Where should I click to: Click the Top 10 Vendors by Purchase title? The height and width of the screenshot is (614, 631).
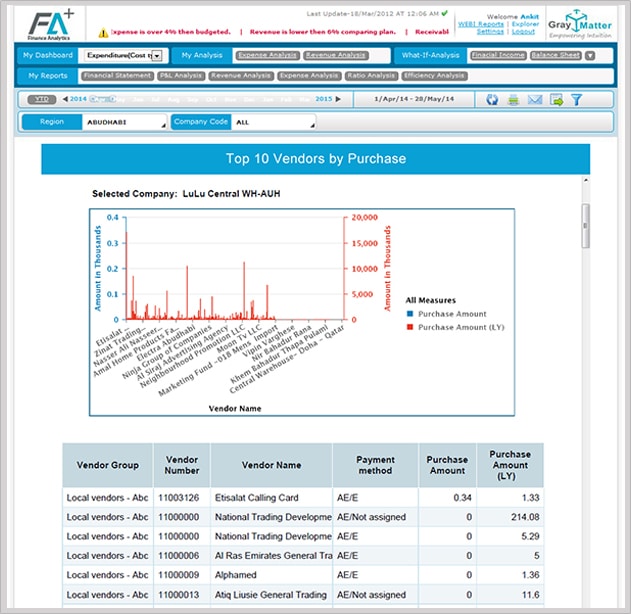(316, 159)
